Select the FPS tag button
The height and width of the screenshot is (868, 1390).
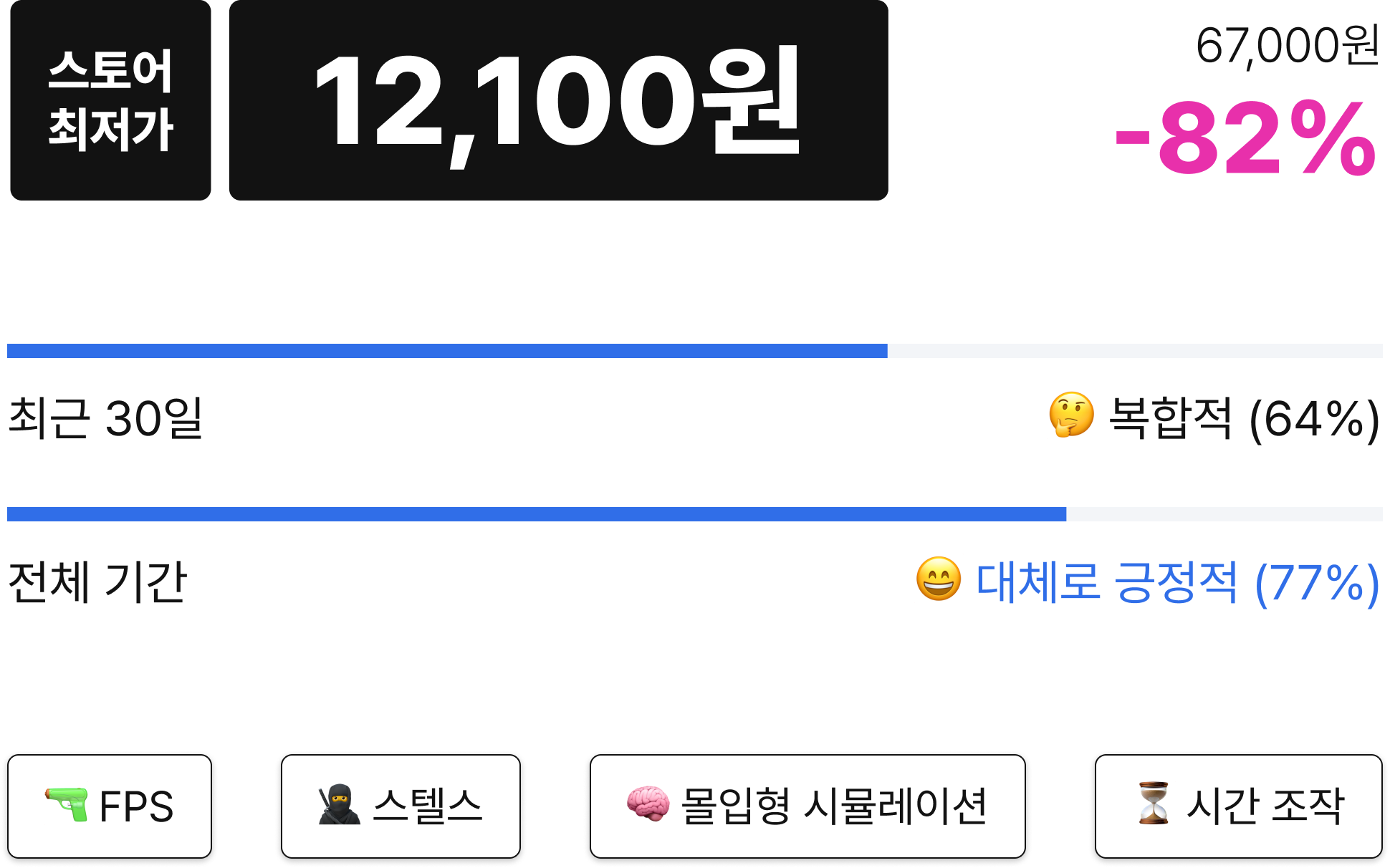110,806
